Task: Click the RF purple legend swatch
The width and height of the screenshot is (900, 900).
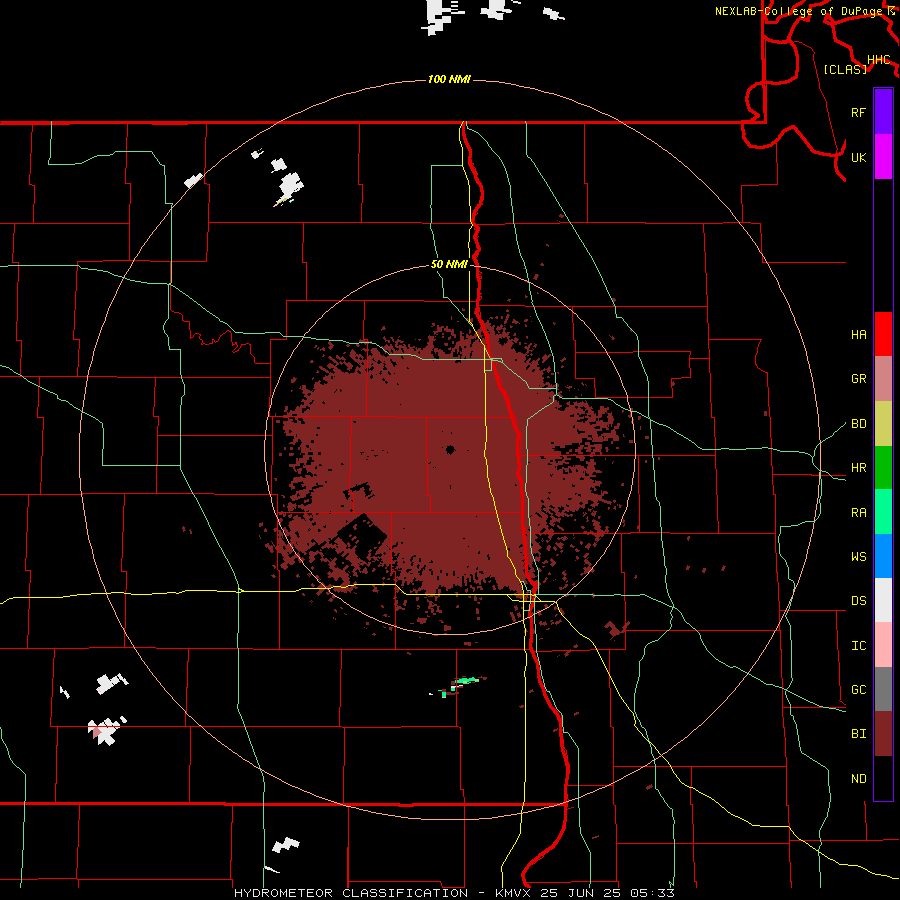Action: tap(883, 112)
